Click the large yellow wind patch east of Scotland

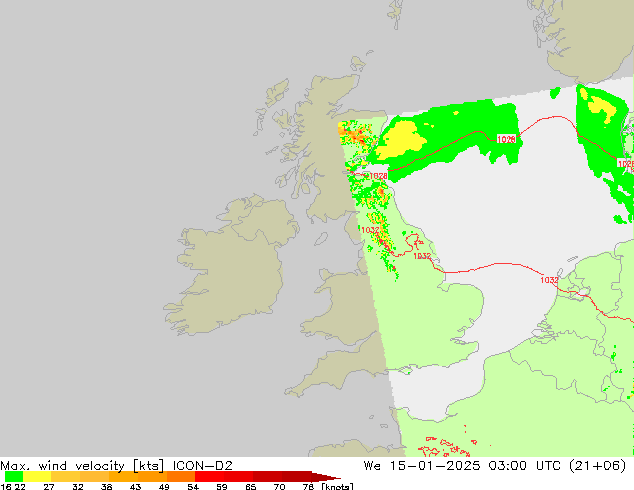click(x=402, y=139)
